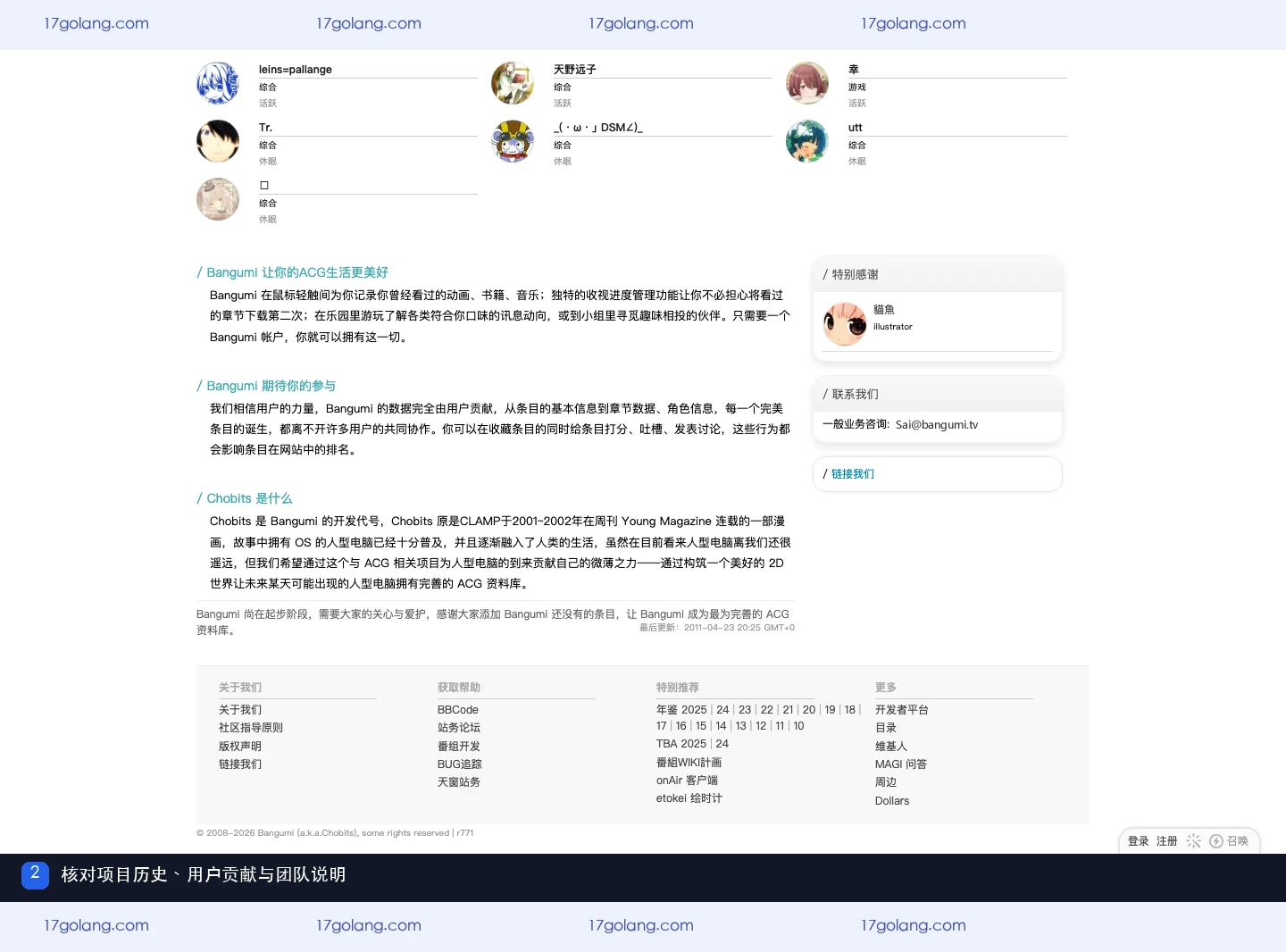Open 年鉴 2025 link
The width and height of the screenshot is (1286, 952).
point(681,710)
